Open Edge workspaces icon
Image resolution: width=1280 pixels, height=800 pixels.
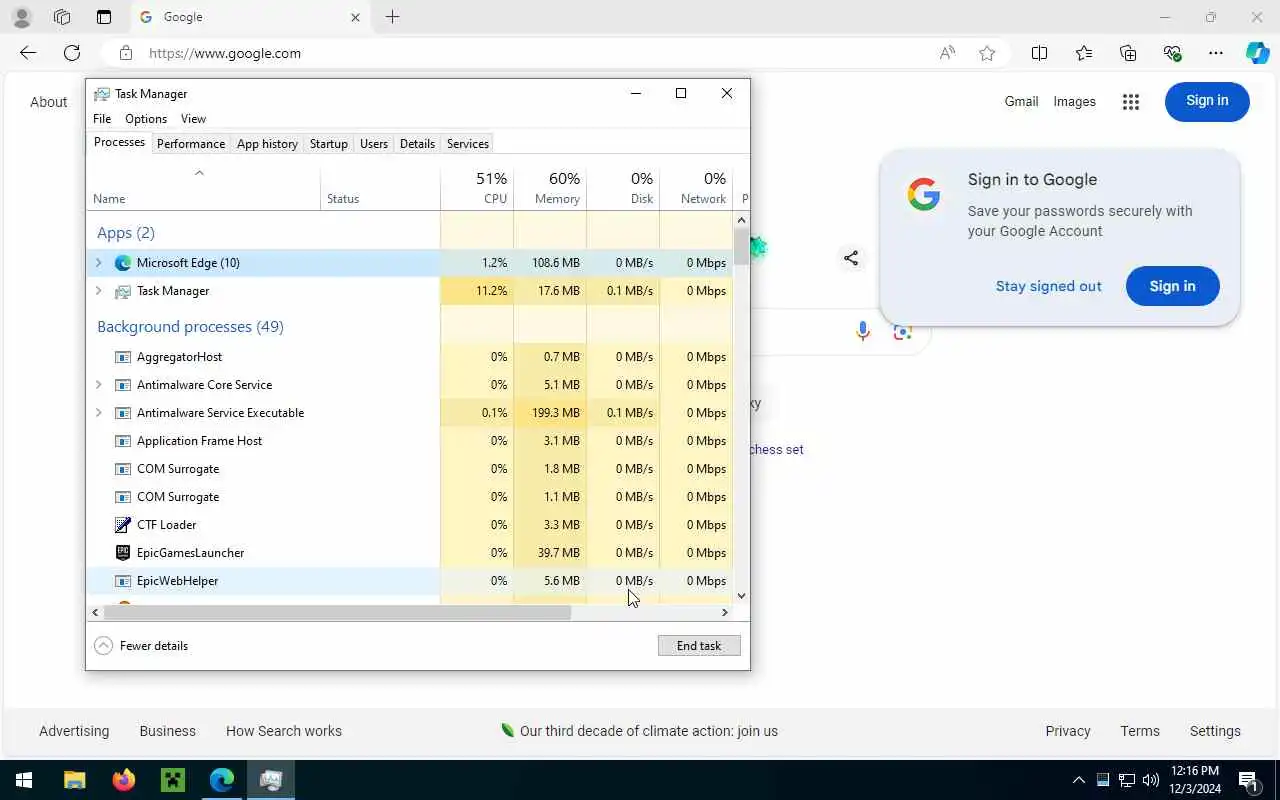click(x=62, y=17)
